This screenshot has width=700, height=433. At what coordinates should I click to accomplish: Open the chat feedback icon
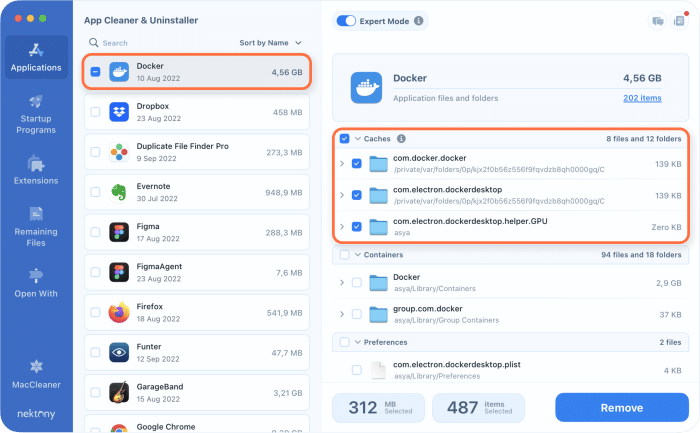coord(658,21)
